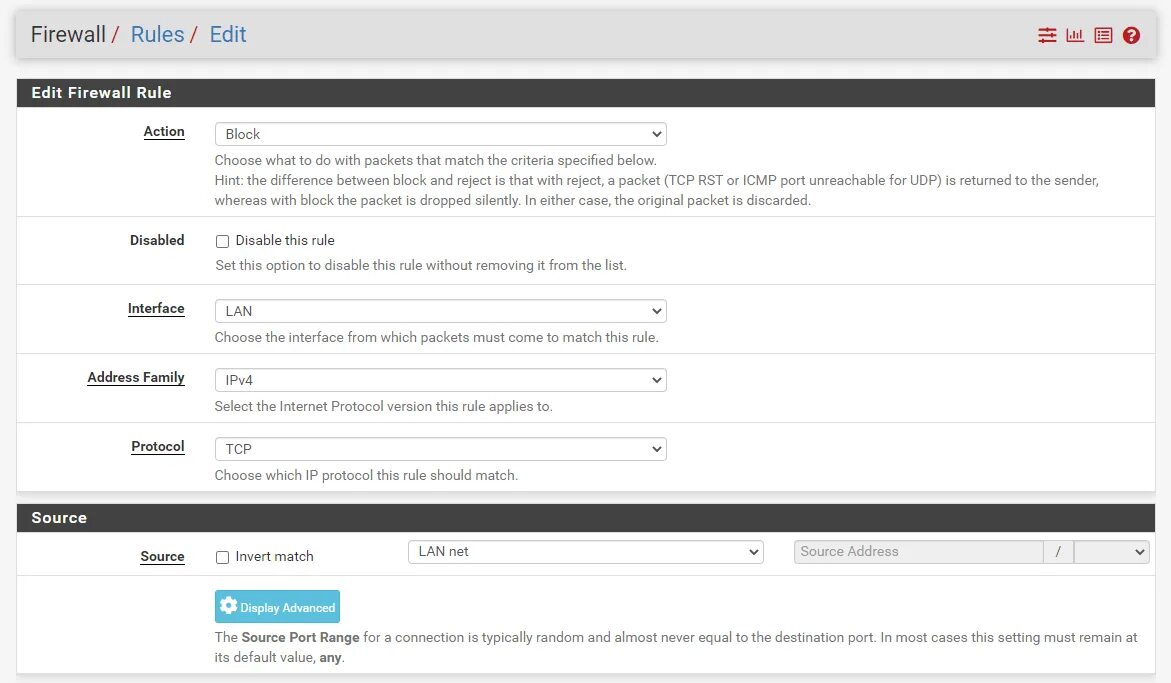This screenshot has height=683, width=1171.
Task: Open the Action dropdown showing Block
Action: 440,134
